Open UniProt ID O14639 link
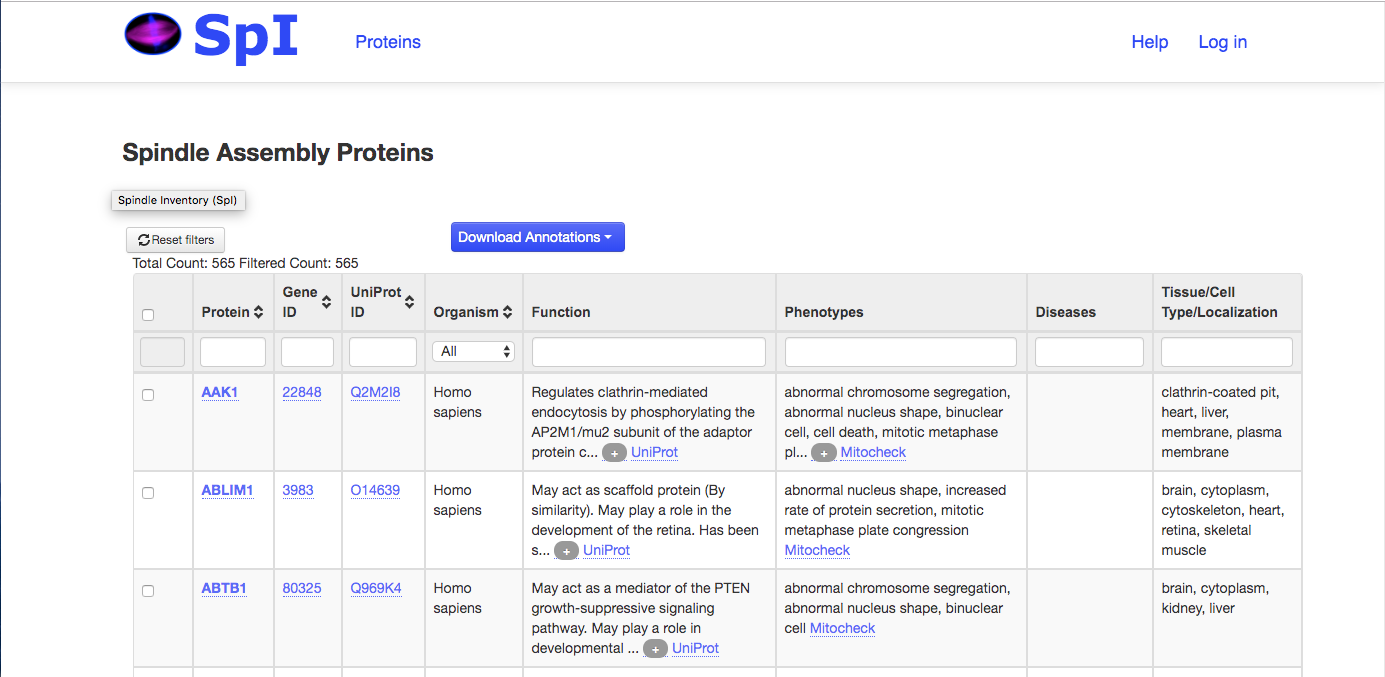 pos(375,490)
